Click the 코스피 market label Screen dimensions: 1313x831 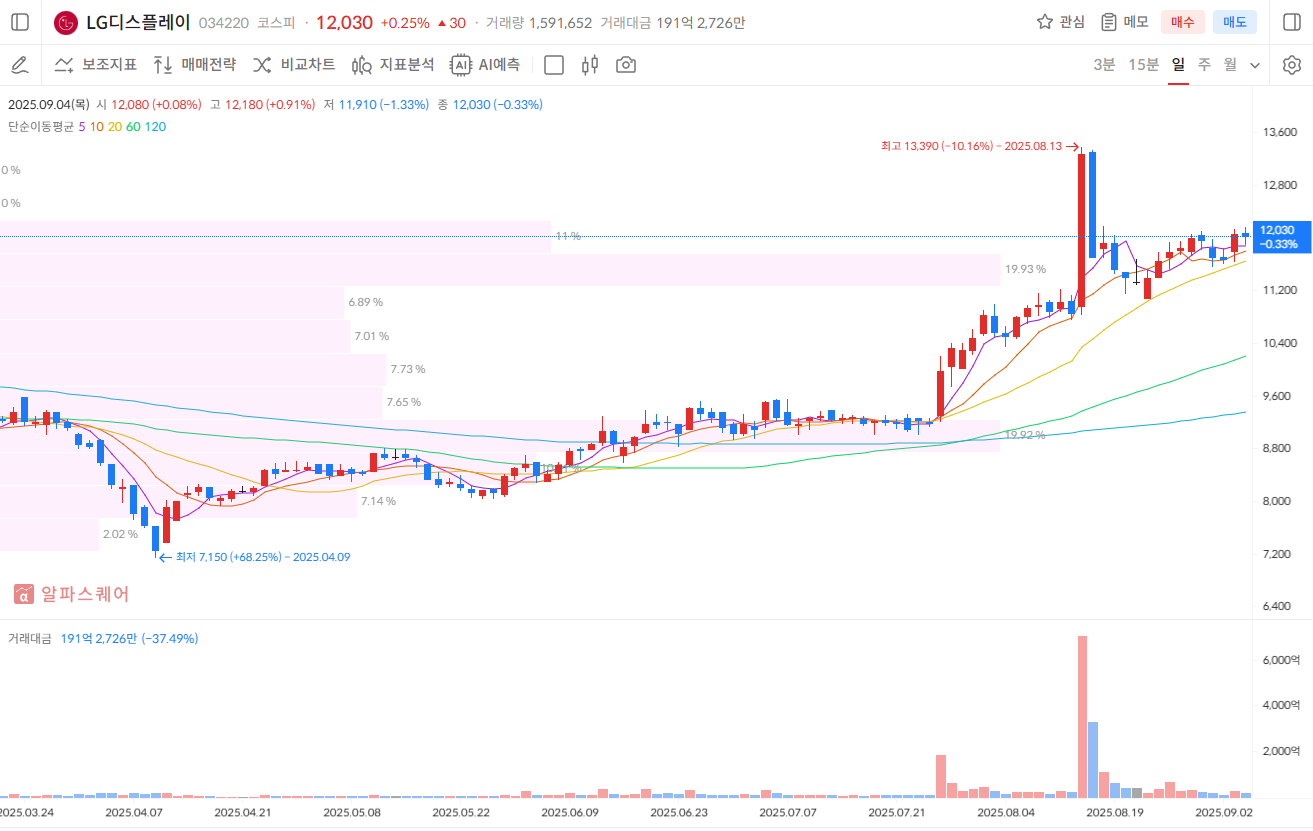pos(276,23)
